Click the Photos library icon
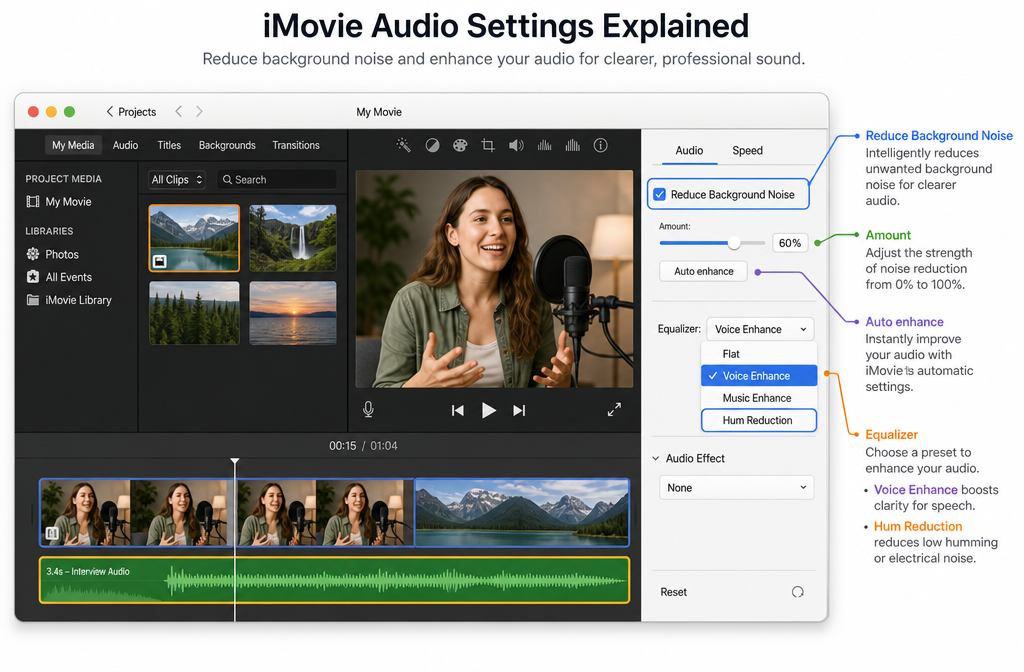The image size is (1024, 672). click(x=33, y=254)
